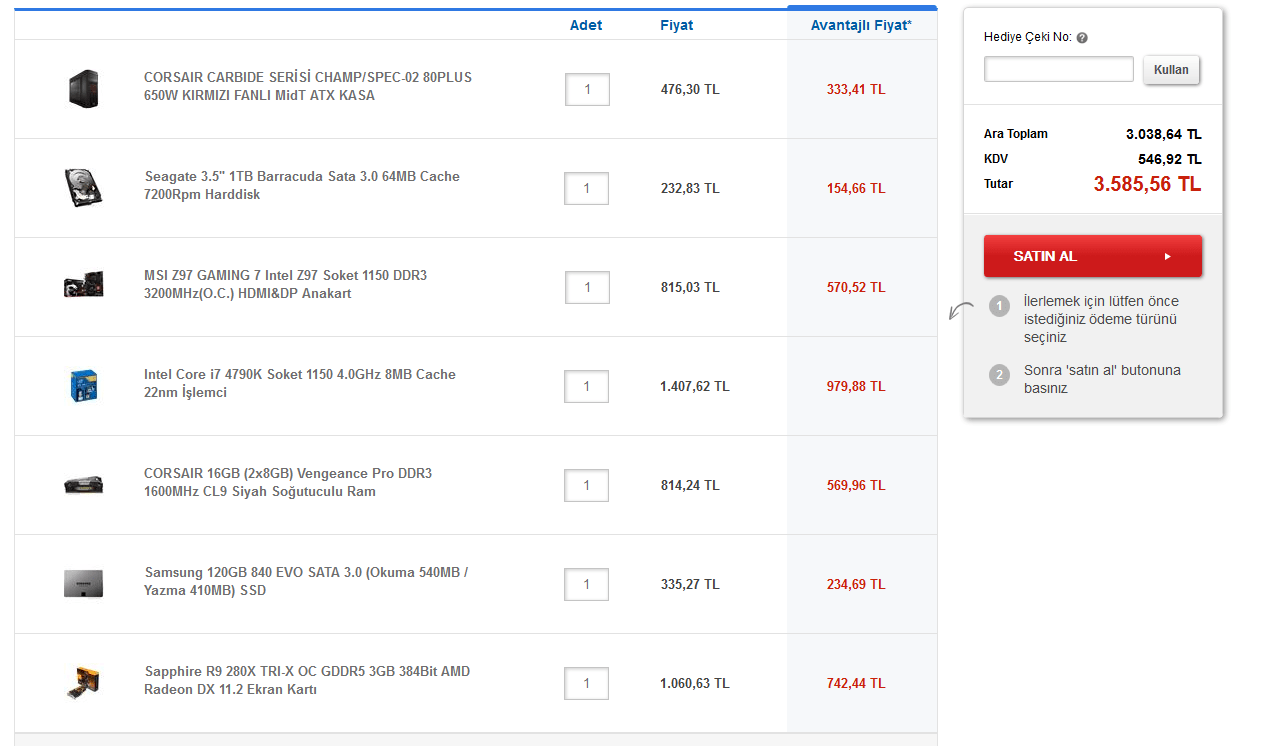The height and width of the screenshot is (746, 1286).
Task: Click the quantity field for the Intel Core i7
Action: pos(587,386)
